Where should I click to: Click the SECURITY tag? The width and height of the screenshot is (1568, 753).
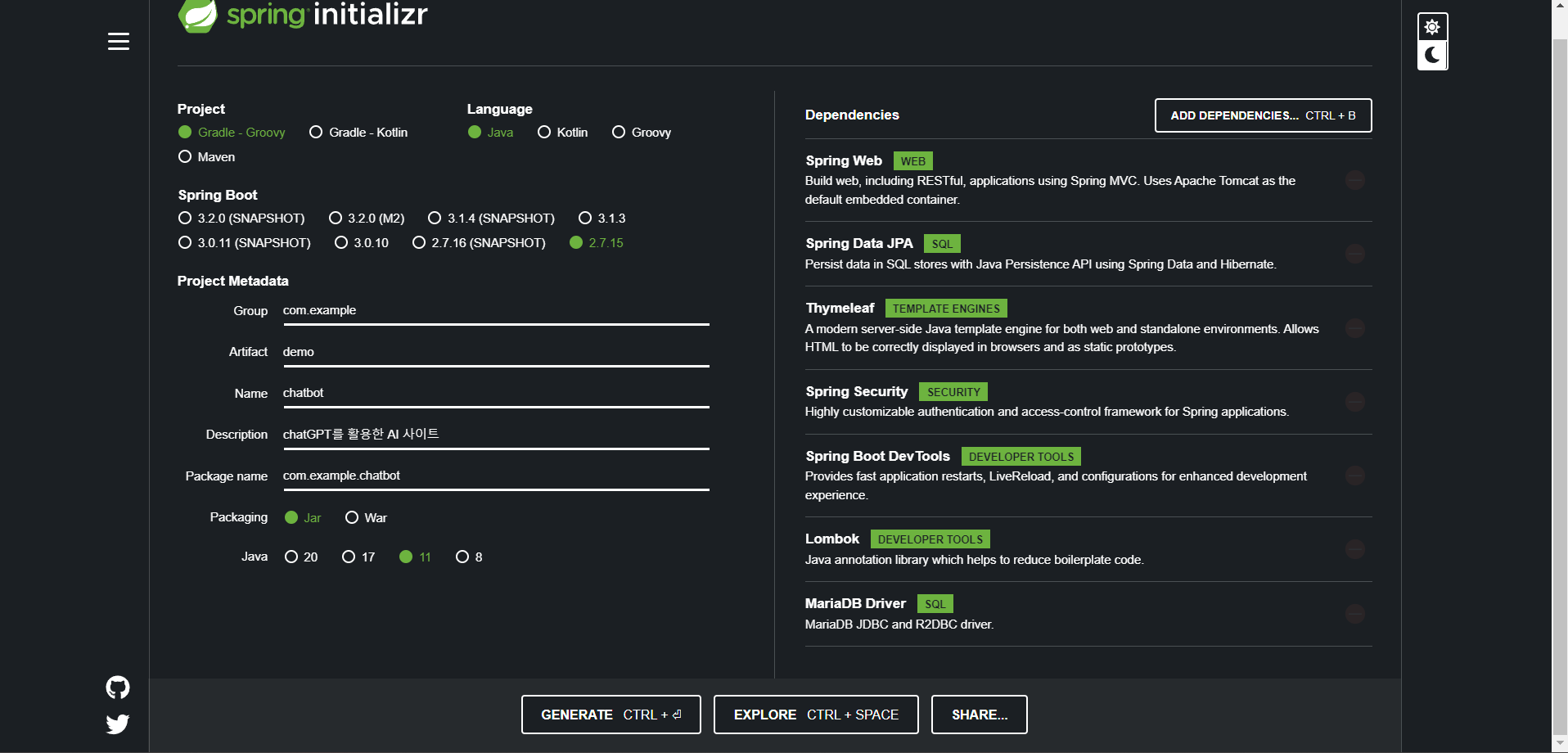953,392
